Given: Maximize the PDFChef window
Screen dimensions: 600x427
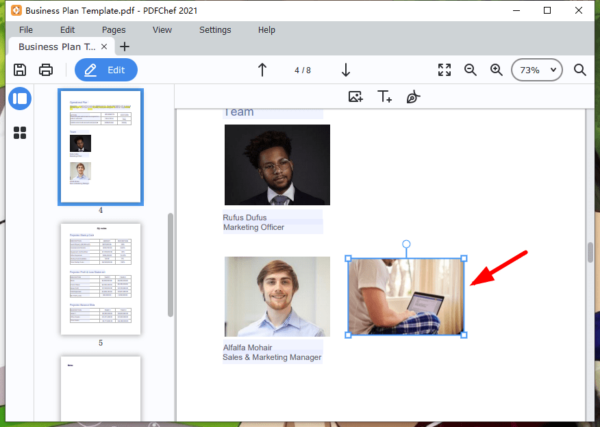Looking at the screenshot, I should coord(548,10).
